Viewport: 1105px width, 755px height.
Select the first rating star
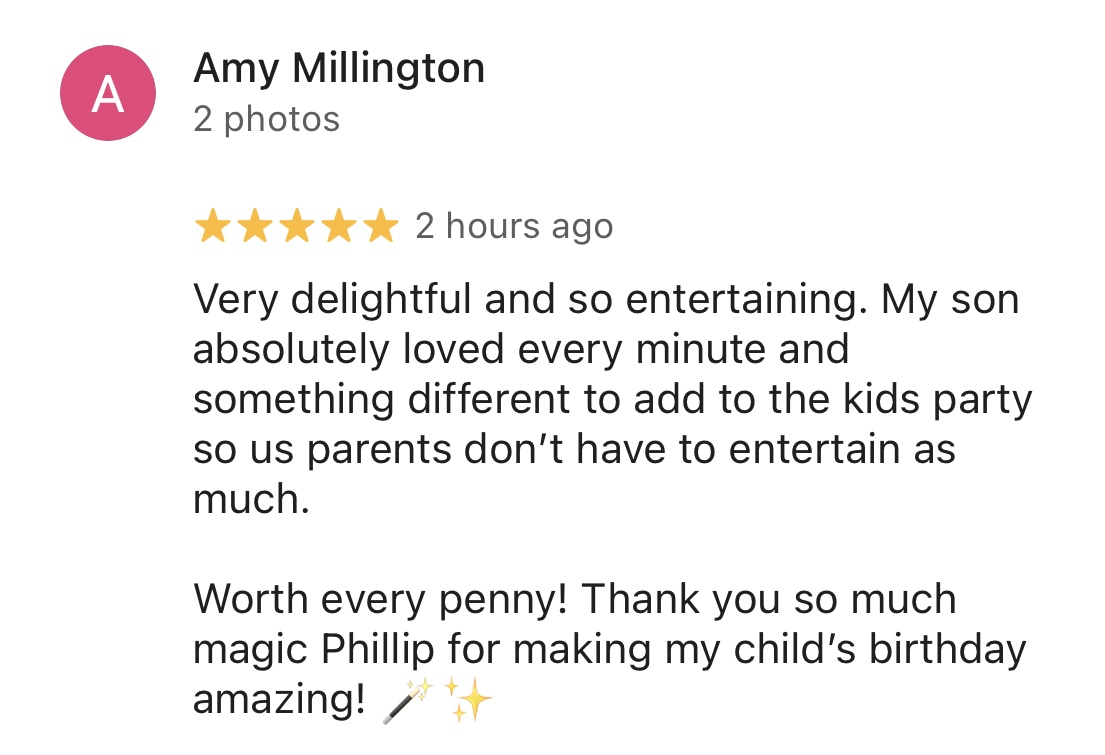pos(212,227)
